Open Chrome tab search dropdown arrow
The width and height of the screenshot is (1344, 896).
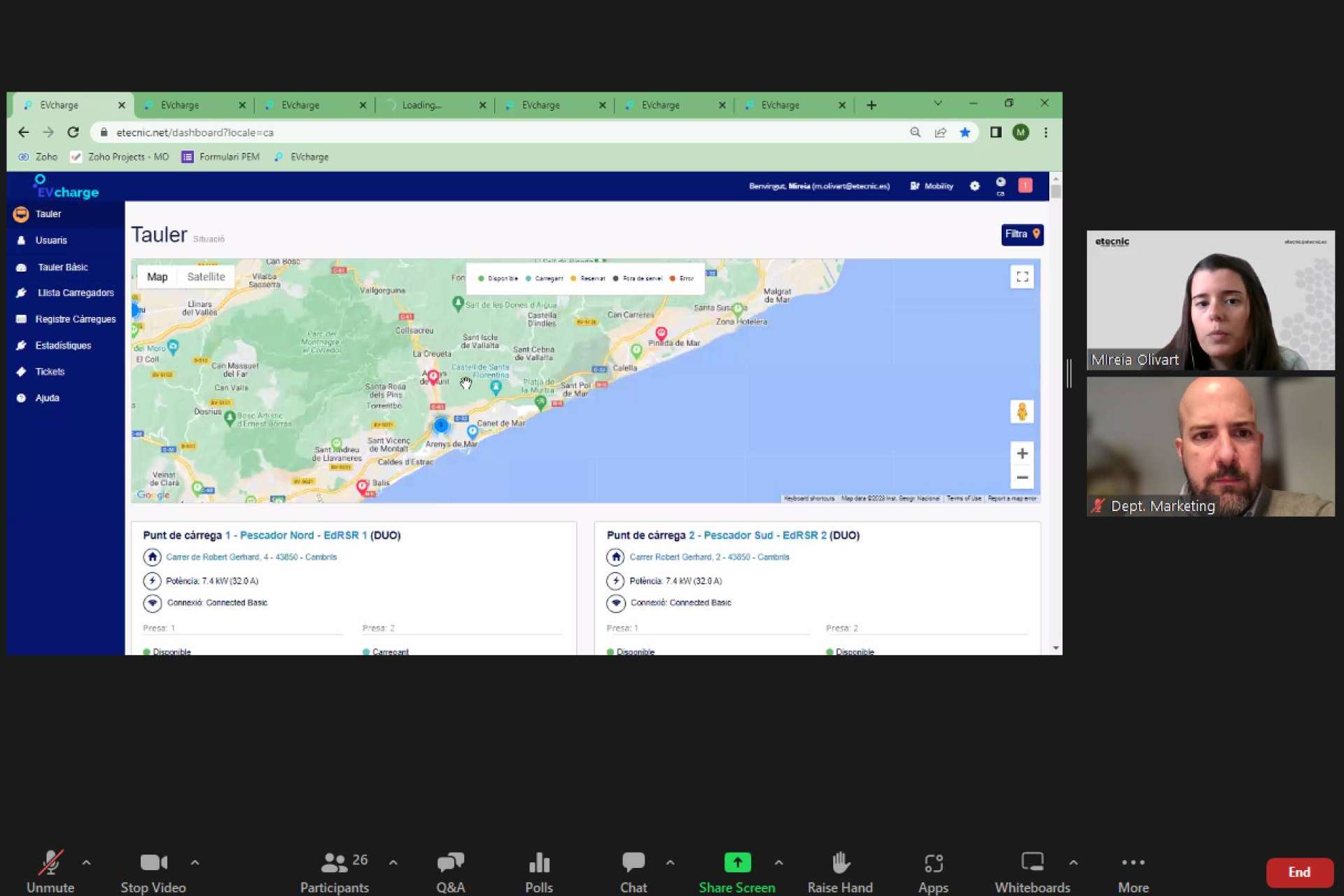tap(937, 104)
